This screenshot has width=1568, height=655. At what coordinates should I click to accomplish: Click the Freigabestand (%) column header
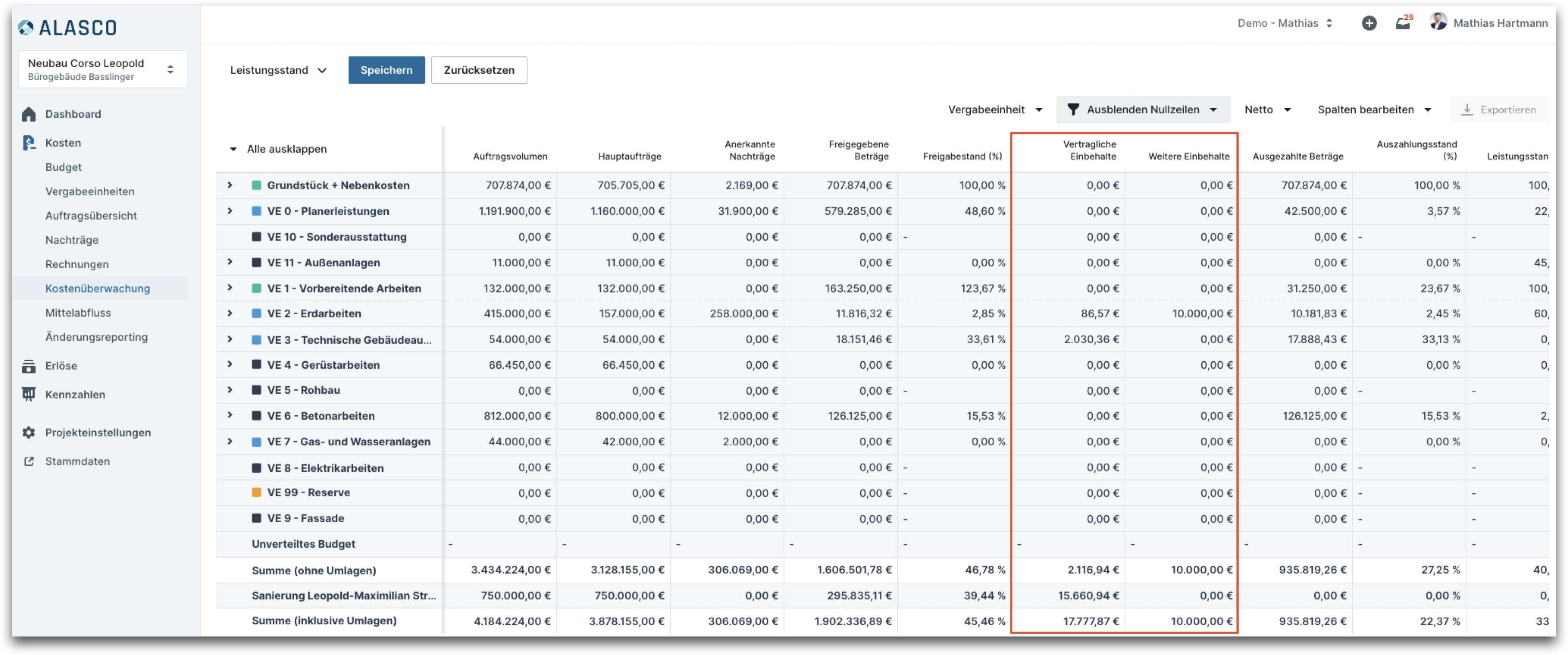[x=963, y=157]
